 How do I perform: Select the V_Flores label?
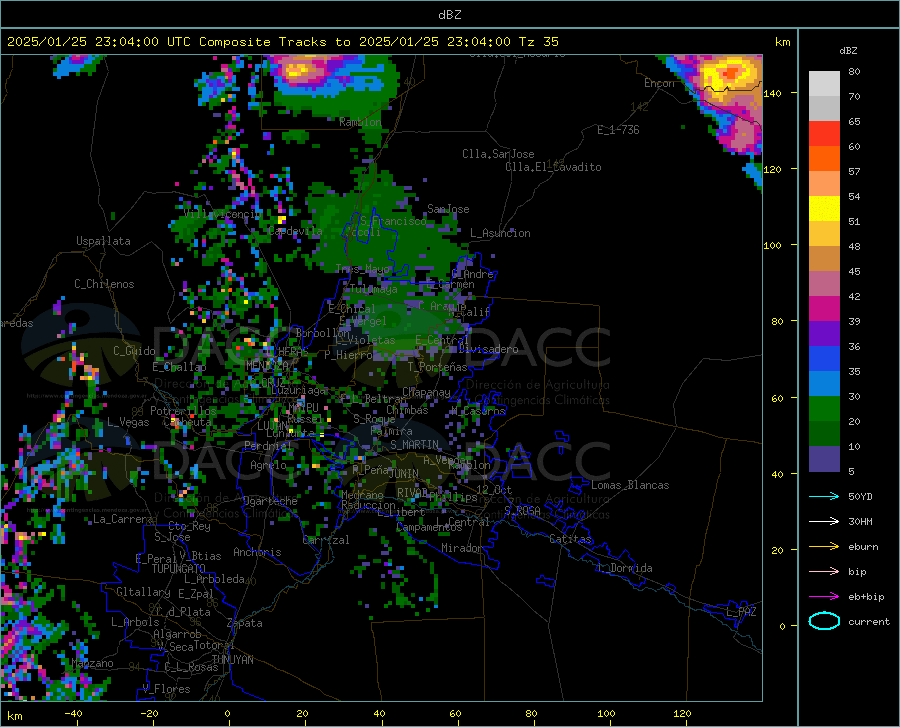click(166, 689)
